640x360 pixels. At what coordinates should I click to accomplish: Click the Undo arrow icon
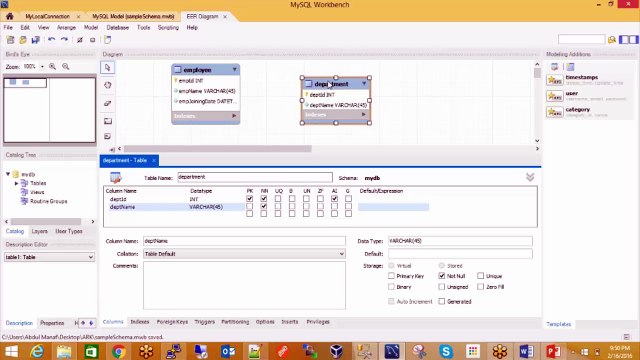[51, 40]
